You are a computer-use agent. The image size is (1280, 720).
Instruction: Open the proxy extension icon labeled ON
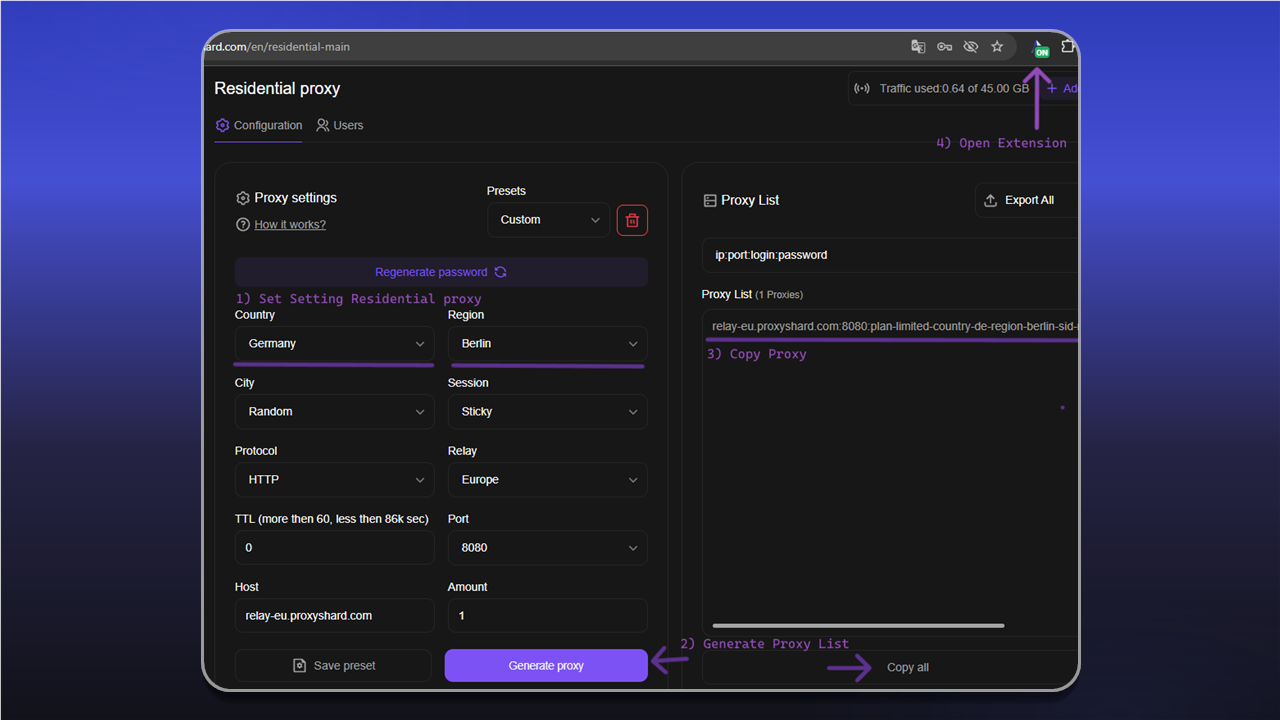pyautogui.click(x=1041, y=47)
